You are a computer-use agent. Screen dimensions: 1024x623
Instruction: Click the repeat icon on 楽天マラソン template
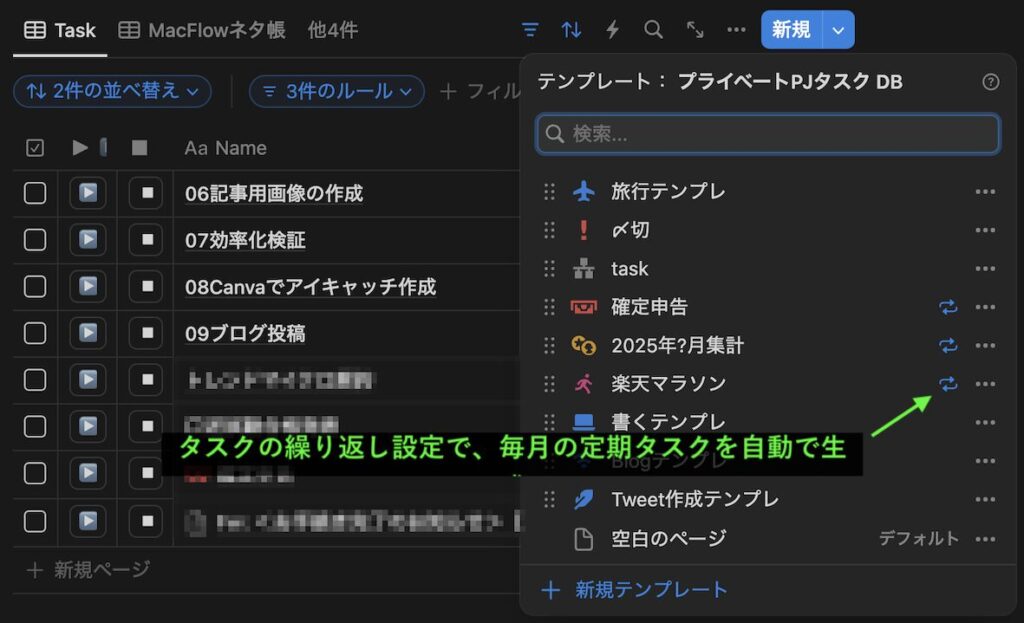click(948, 384)
